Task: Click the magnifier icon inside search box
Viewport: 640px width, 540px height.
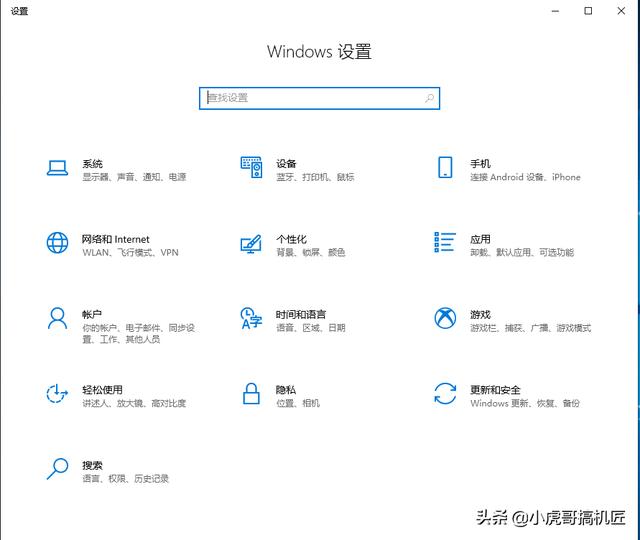Action: click(429, 98)
